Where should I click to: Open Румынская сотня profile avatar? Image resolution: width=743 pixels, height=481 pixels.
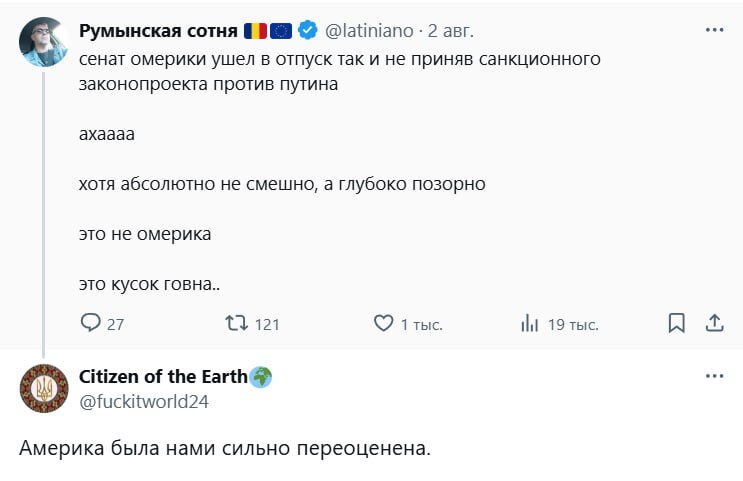pyautogui.click(x=43, y=42)
